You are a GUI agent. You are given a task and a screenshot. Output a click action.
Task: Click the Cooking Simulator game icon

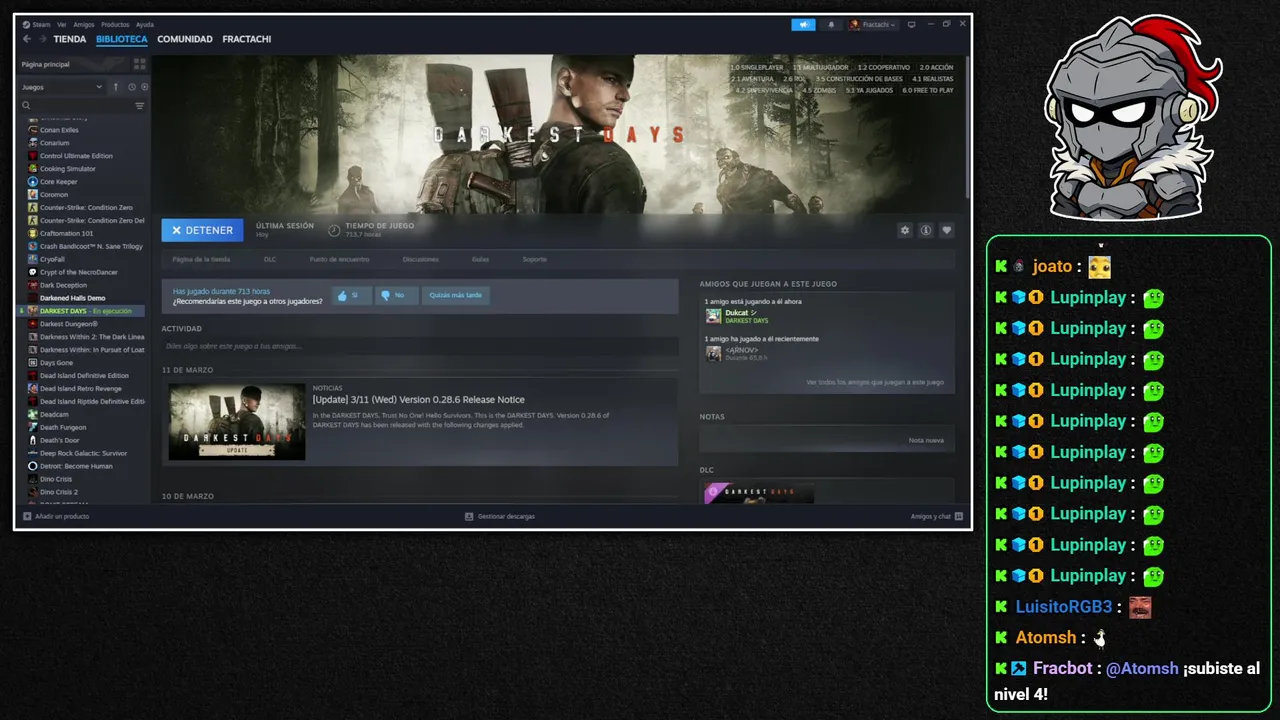pos(33,169)
